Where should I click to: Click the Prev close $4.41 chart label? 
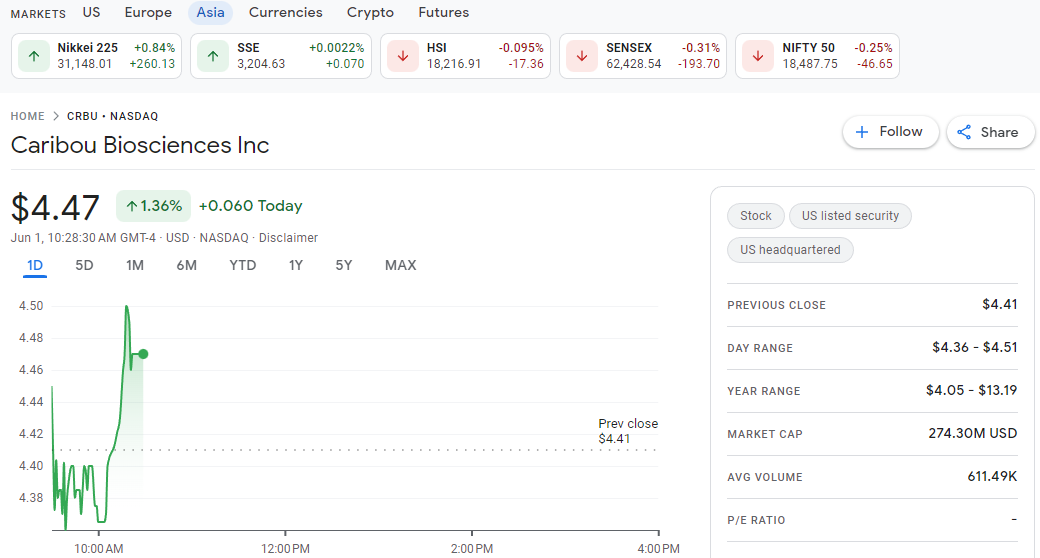(627, 431)
